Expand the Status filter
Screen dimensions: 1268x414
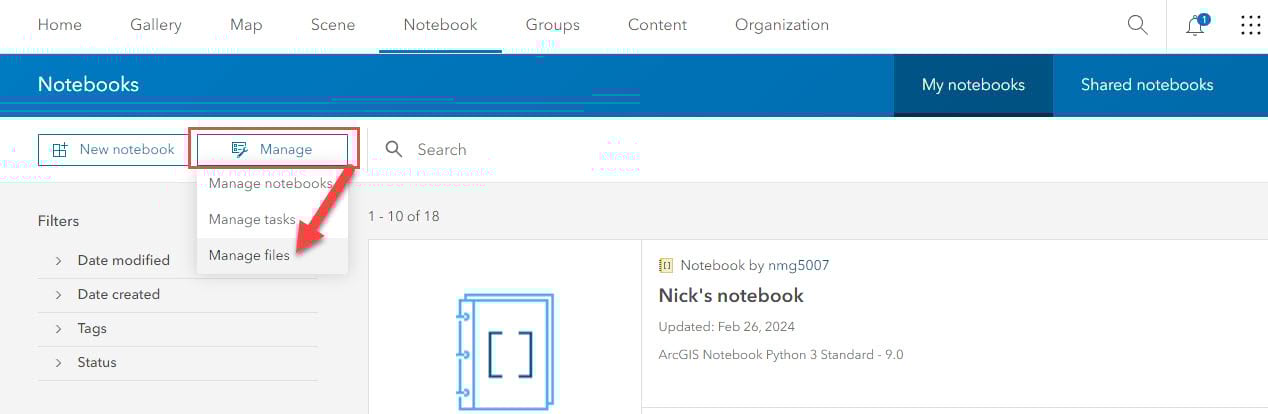58,362
